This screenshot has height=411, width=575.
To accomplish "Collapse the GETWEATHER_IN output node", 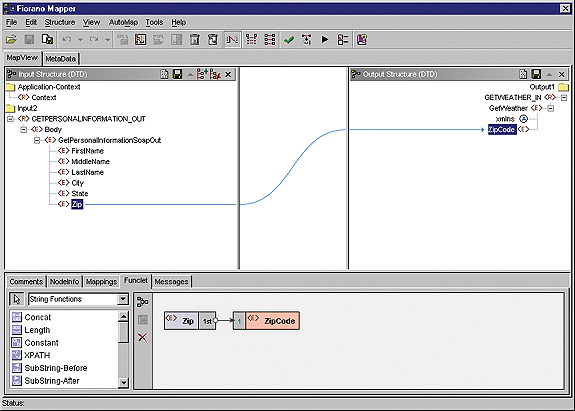I will coord(564,98).
